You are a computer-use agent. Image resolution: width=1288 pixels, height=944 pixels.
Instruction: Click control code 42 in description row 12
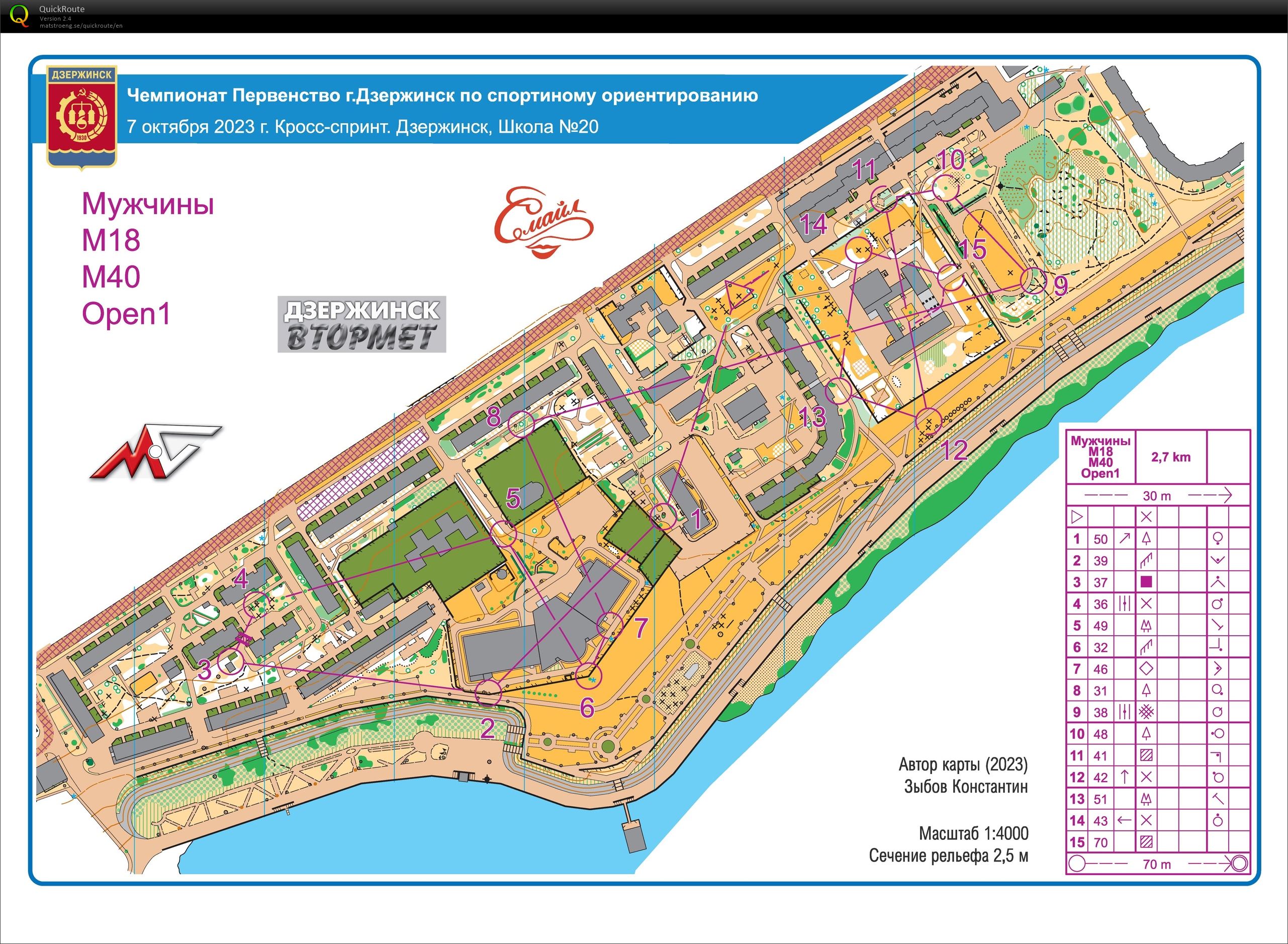pos(1100,777)
